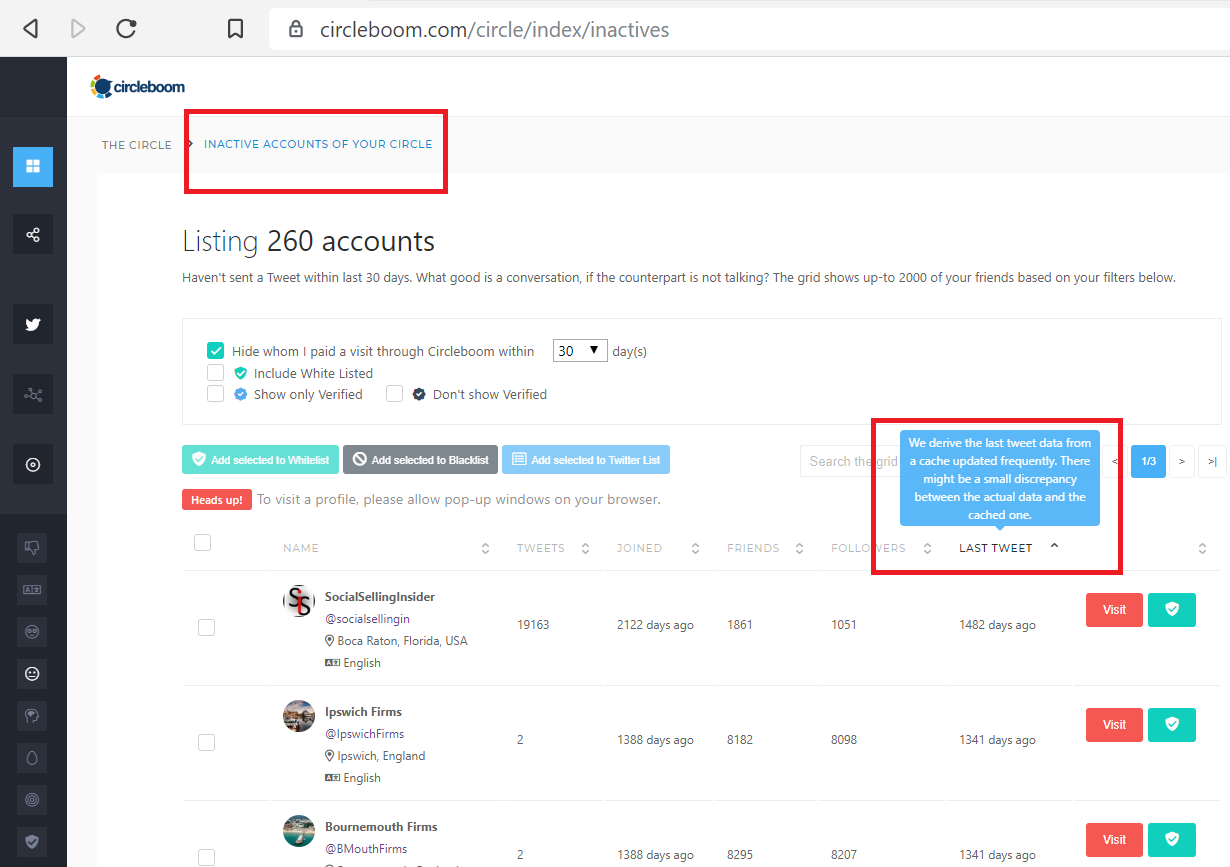This screenshot has height=867, width=1230.
Task: Tick the Bournemouth Firms row checkbox
Action: point(206,857)
